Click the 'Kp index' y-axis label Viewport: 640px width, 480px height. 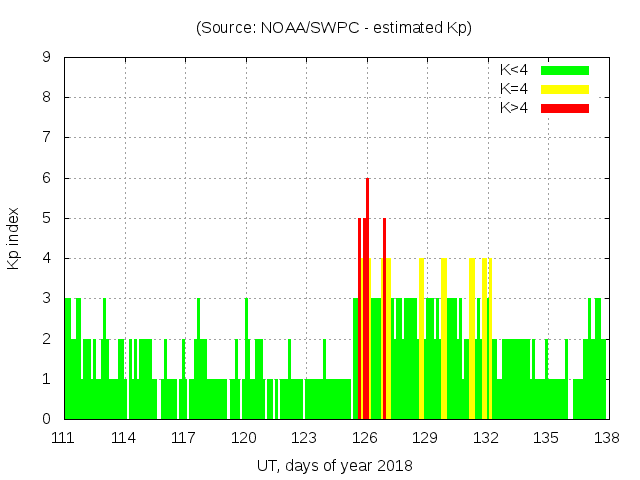(x=14, y=238)
